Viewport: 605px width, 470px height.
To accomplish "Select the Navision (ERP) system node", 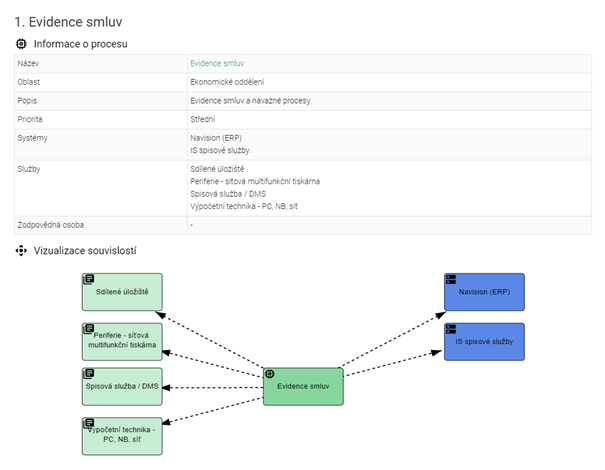I will click(x=484, y=292).
